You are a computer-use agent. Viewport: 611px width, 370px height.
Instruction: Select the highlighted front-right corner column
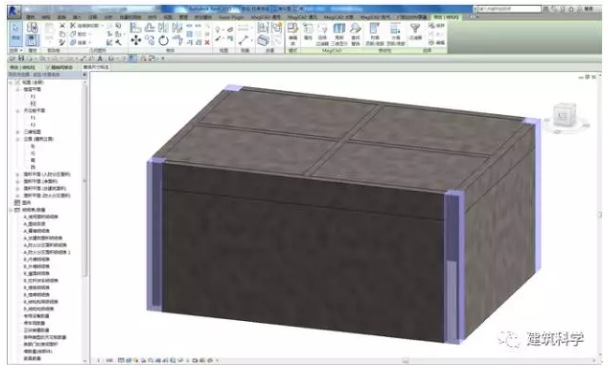pyautogui.click(x=454, y=267)
